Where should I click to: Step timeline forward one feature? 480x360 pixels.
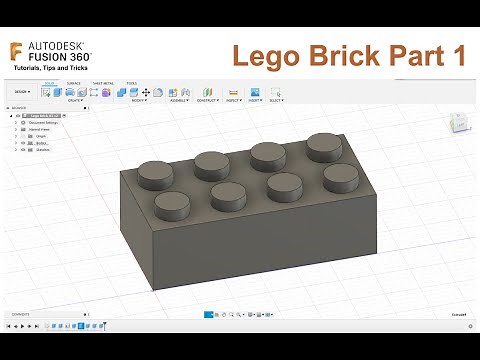click(30, 326)
